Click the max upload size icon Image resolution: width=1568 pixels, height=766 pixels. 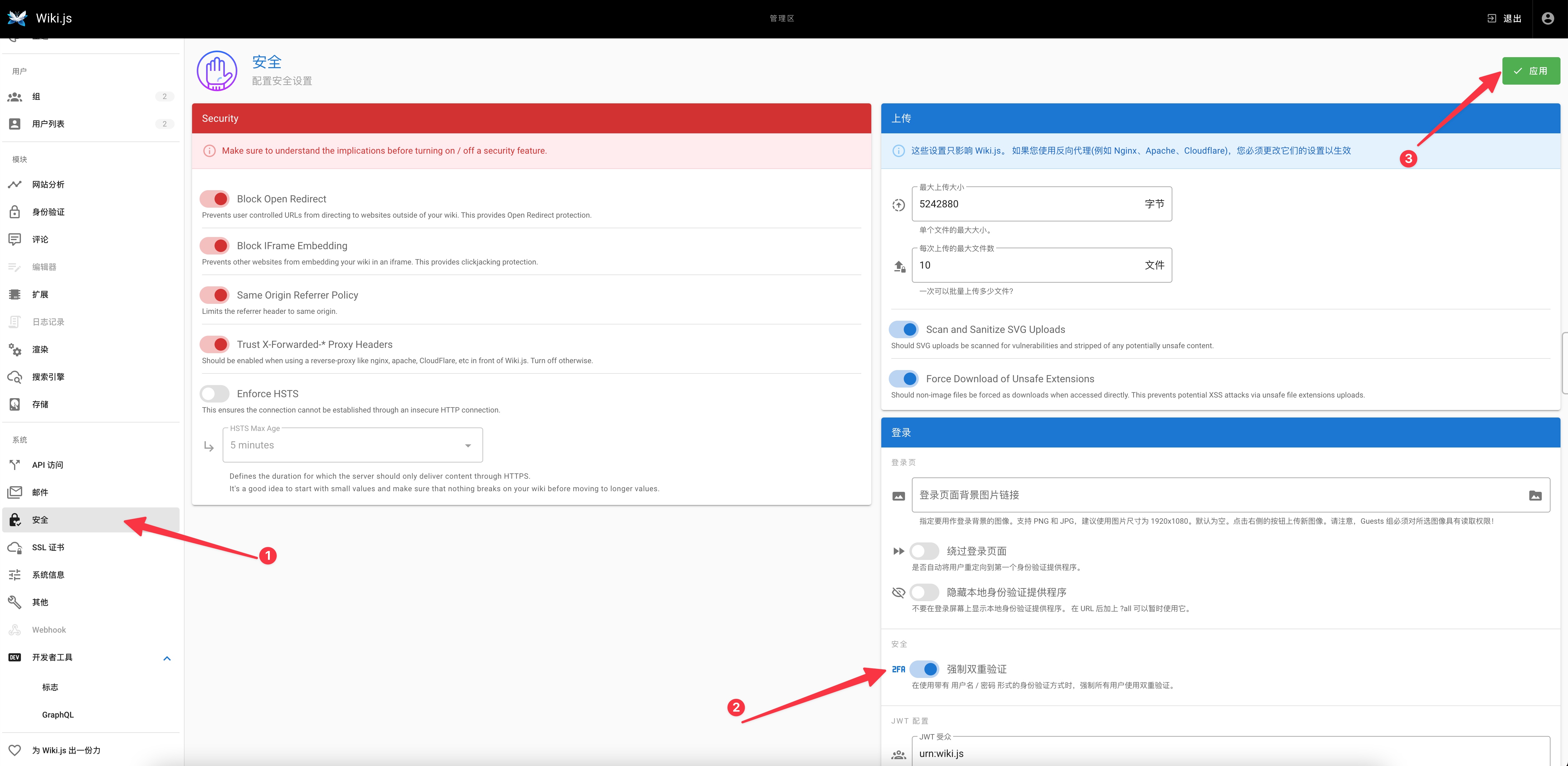tap(898, 205)
